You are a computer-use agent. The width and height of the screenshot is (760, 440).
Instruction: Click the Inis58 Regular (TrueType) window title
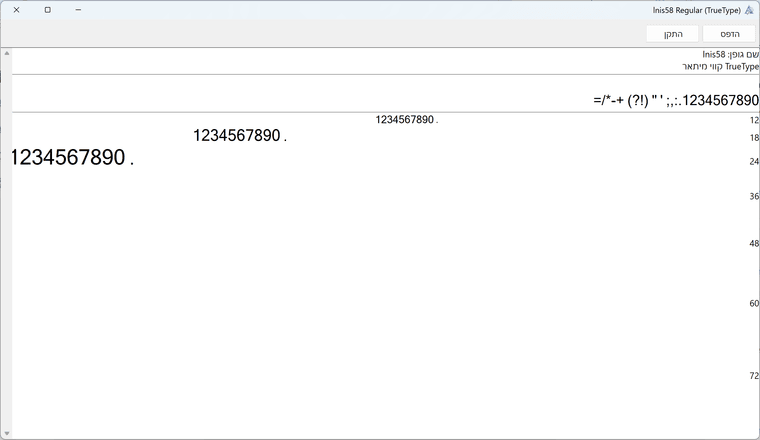(x=696, y=10)
